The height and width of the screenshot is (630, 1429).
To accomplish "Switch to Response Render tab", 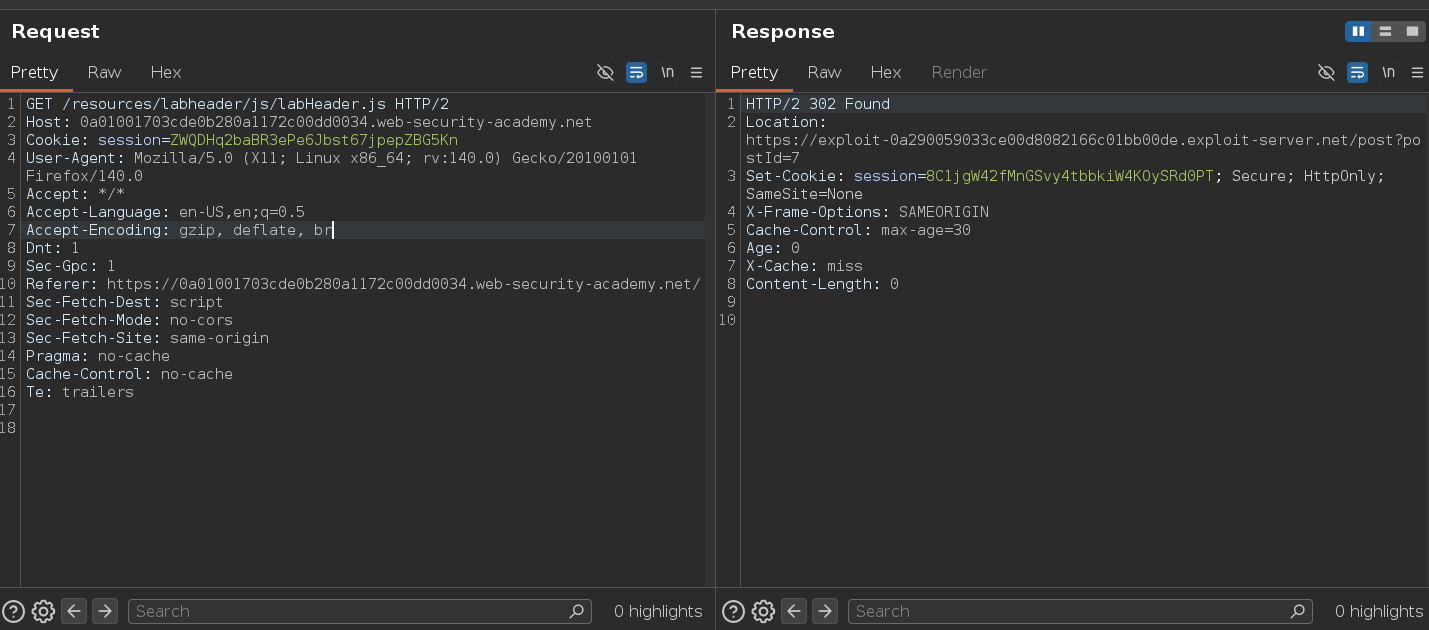I will pos(959,72).
